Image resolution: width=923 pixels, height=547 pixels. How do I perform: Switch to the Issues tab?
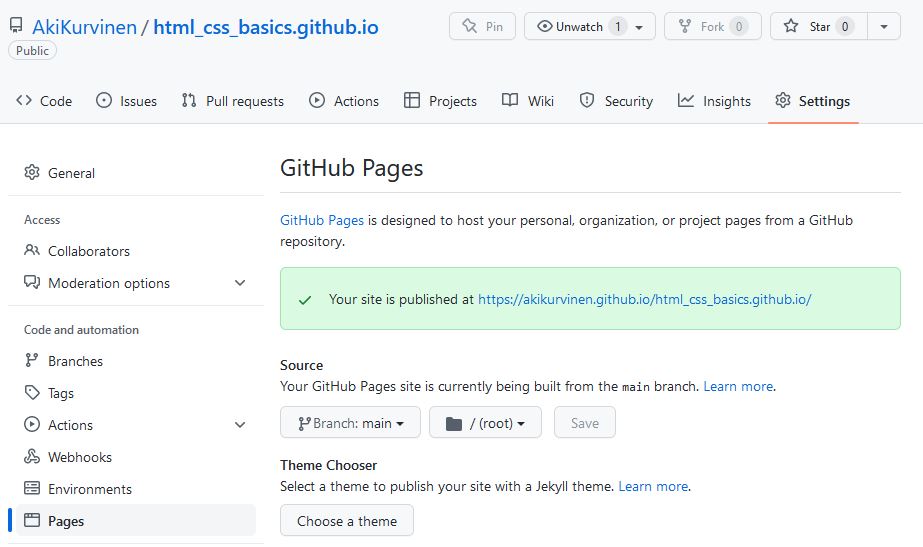[x=127, y=101]
